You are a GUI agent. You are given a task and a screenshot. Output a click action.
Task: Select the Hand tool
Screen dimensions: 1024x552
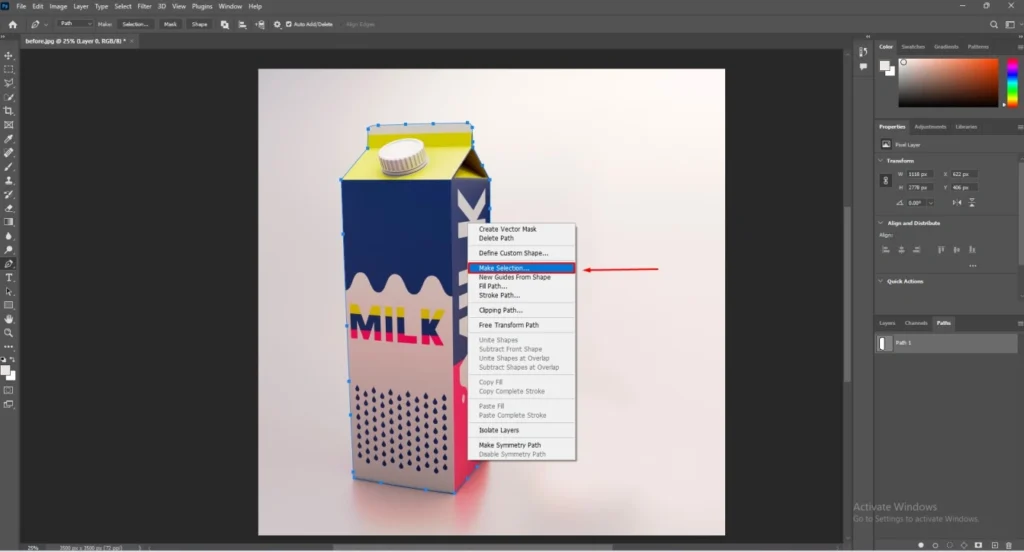pyautogui.click(x=8, y=319)
